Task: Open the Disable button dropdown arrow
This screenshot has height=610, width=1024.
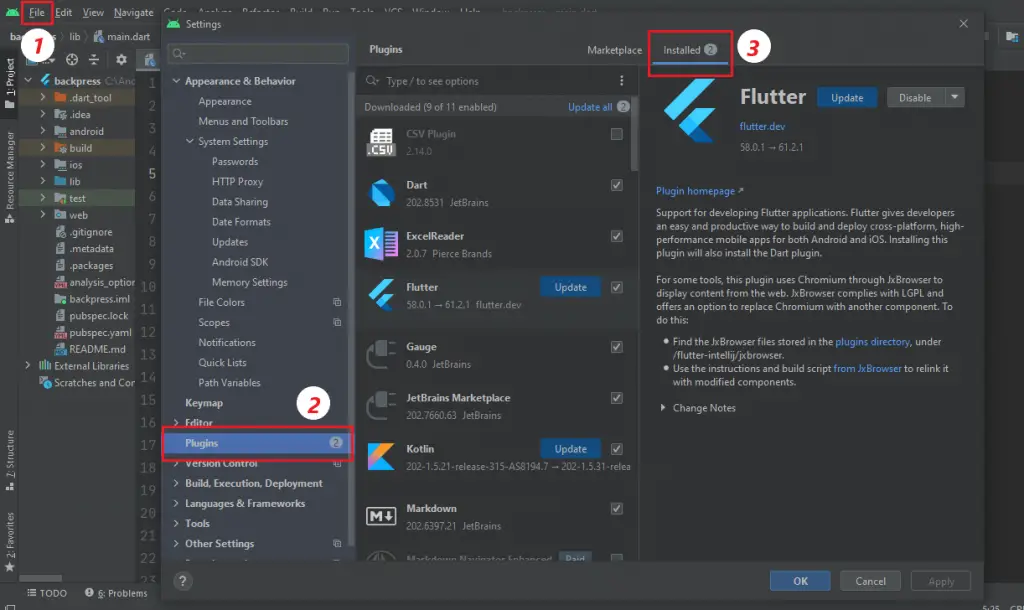Action: pyautogui.click(x=954, y=97)
